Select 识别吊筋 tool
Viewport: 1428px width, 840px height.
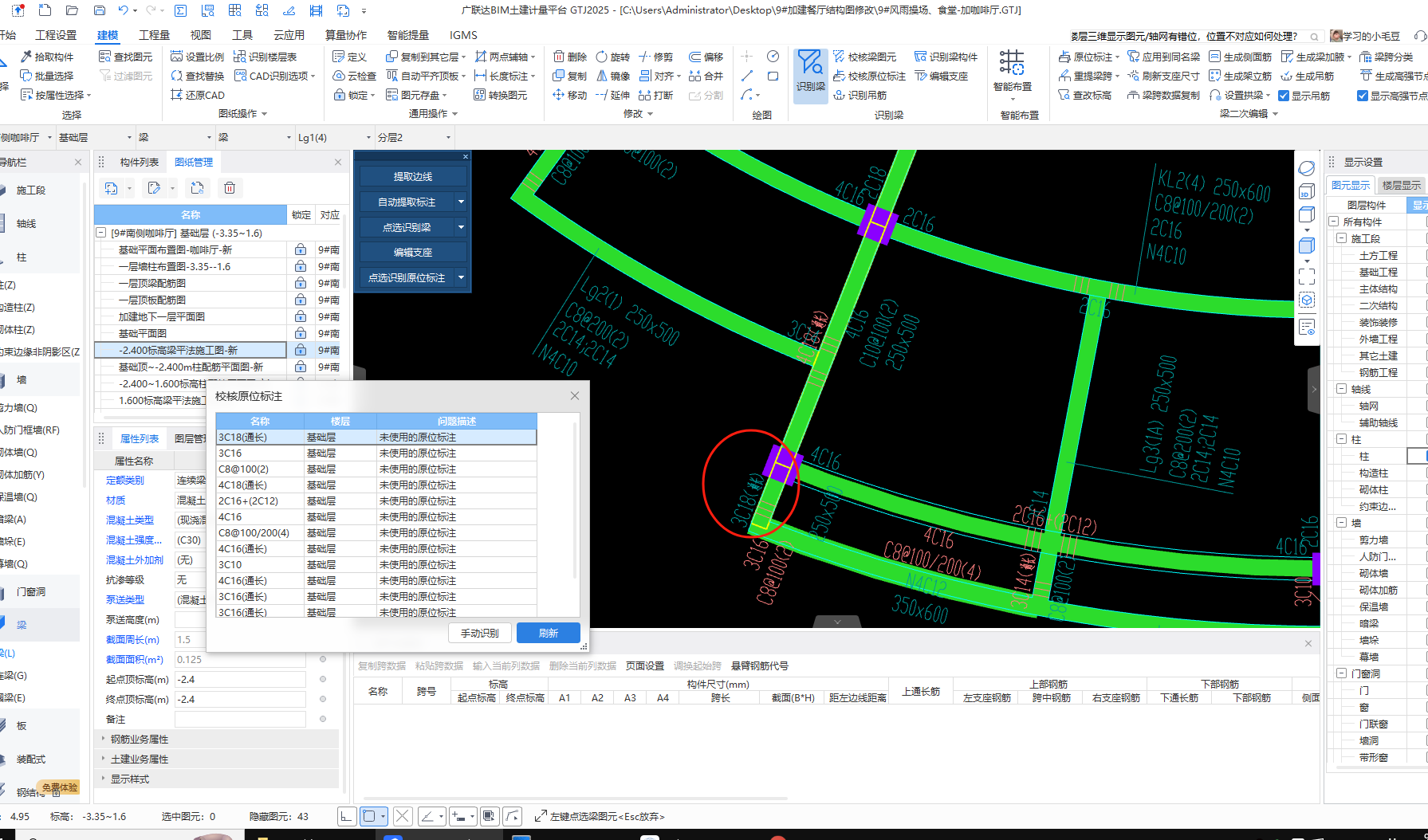click(860, 95)
